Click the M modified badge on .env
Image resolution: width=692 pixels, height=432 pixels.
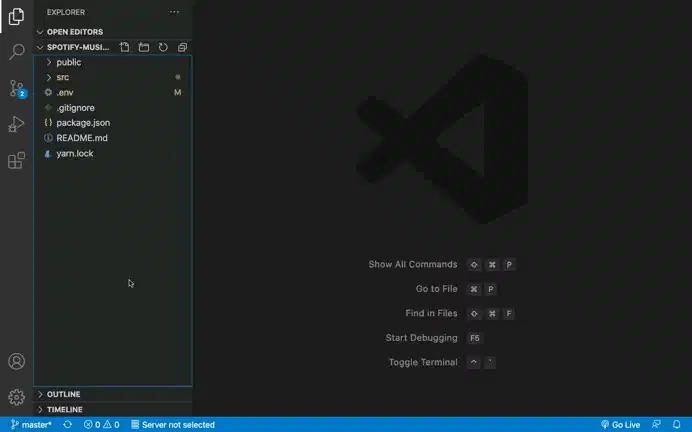coord(177,92)
